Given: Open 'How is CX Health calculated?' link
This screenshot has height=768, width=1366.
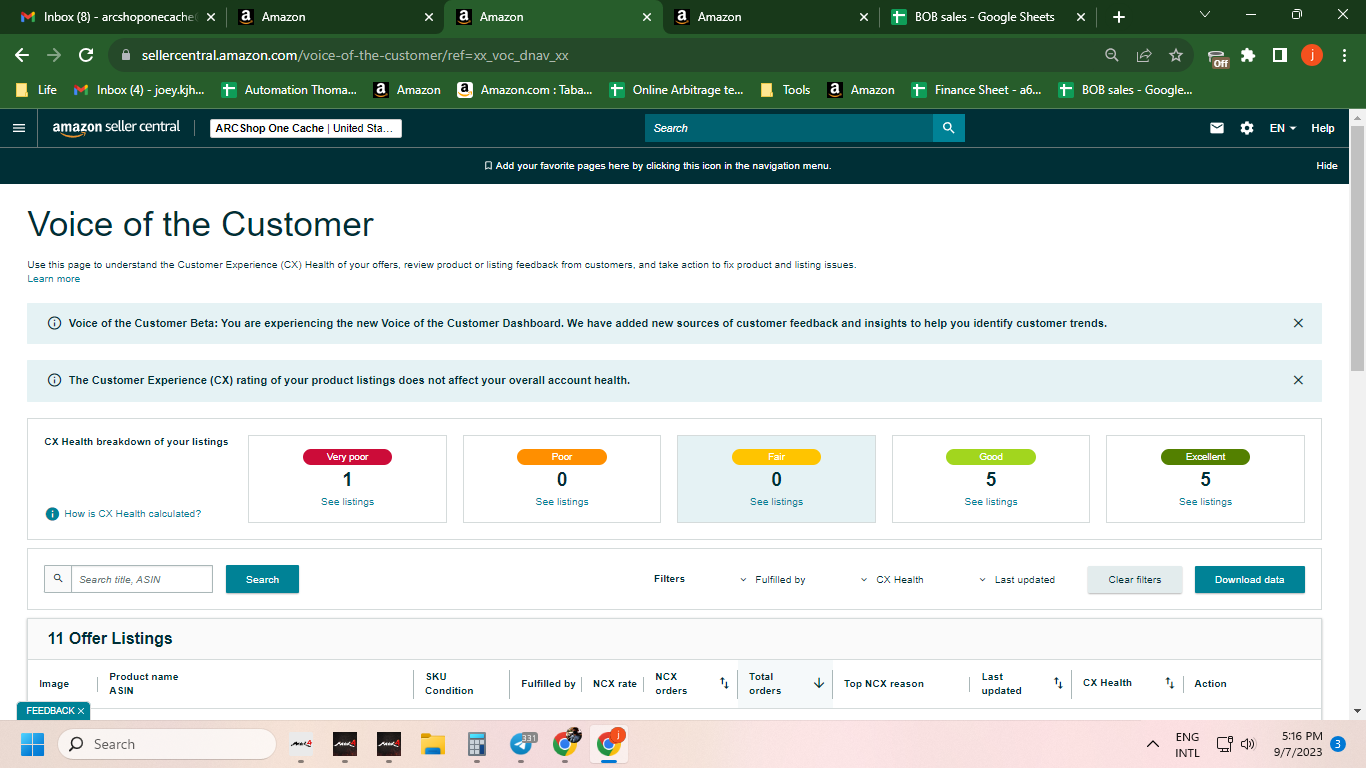Looking at the screenshot, I should 133,514.
